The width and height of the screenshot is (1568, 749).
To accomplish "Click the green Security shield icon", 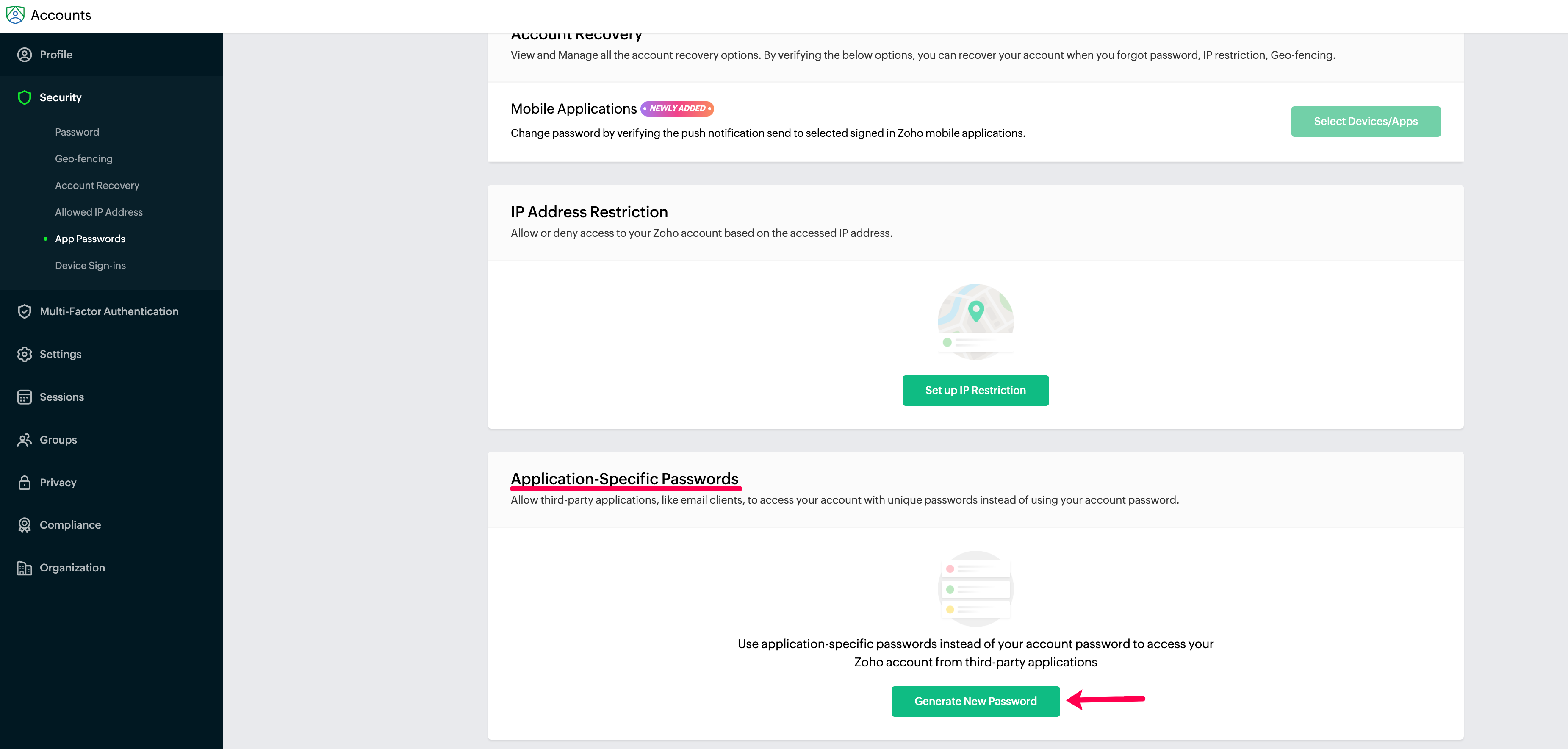I will pos(24,97).
